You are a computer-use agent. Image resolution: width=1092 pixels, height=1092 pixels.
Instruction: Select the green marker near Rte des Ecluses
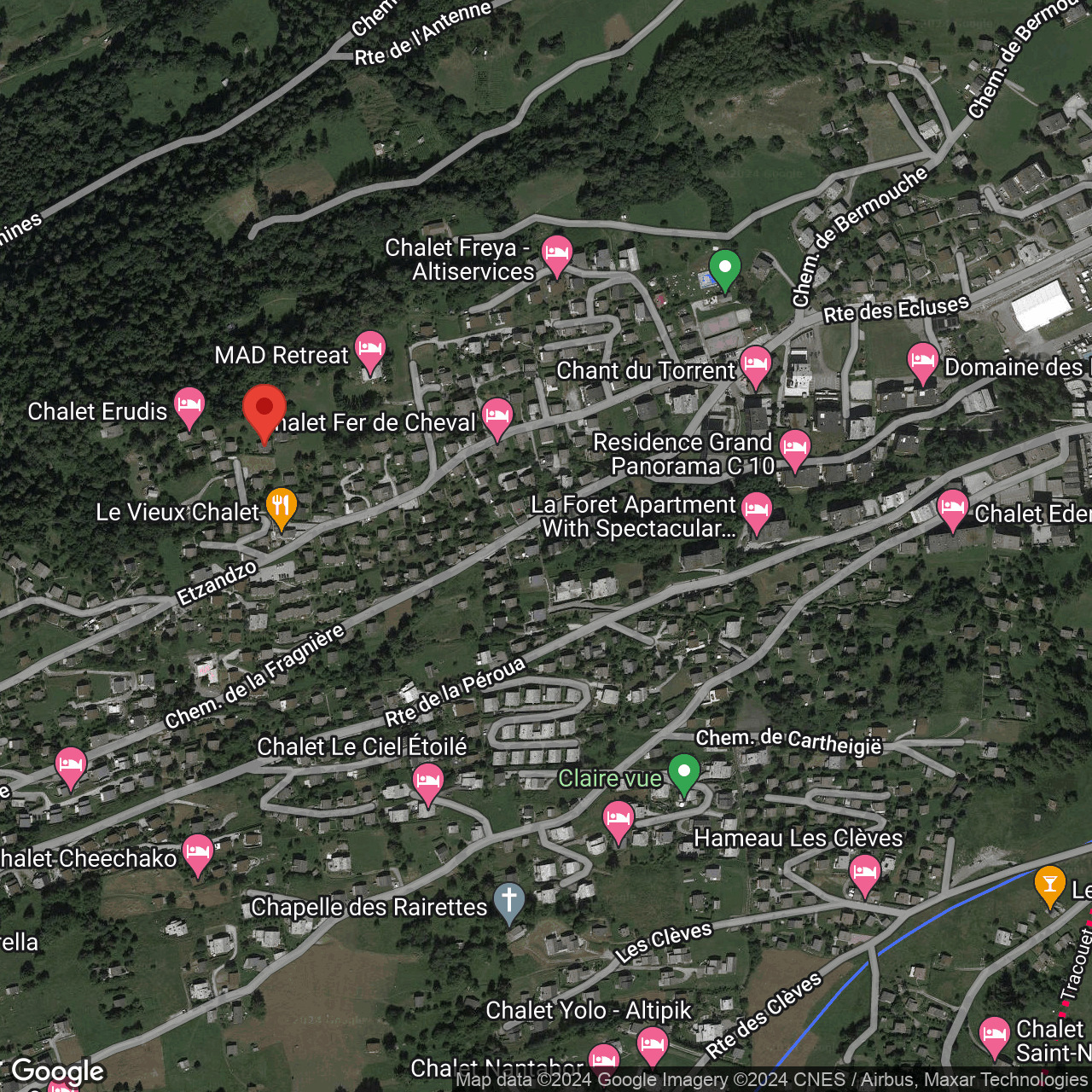click(725, 270)
